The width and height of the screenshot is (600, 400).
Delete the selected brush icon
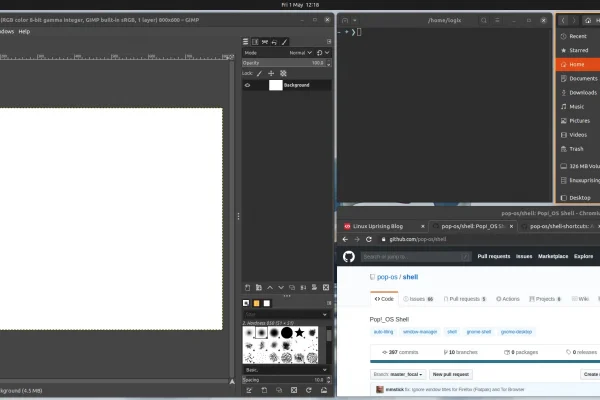[294, 390]
